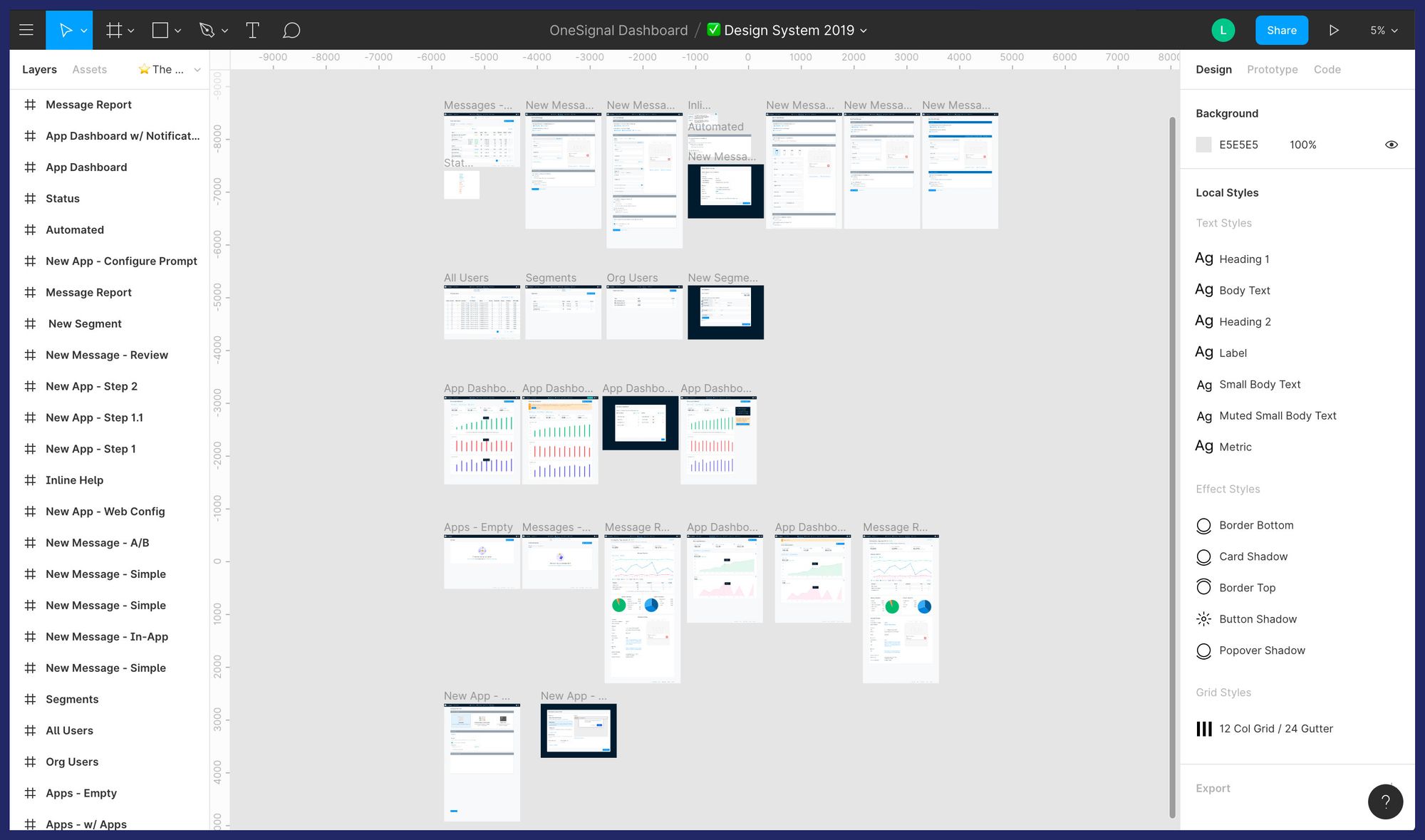Toggle visibility of Segments layer
This screenshot has height=840, width=1425.
click(196, 699)
